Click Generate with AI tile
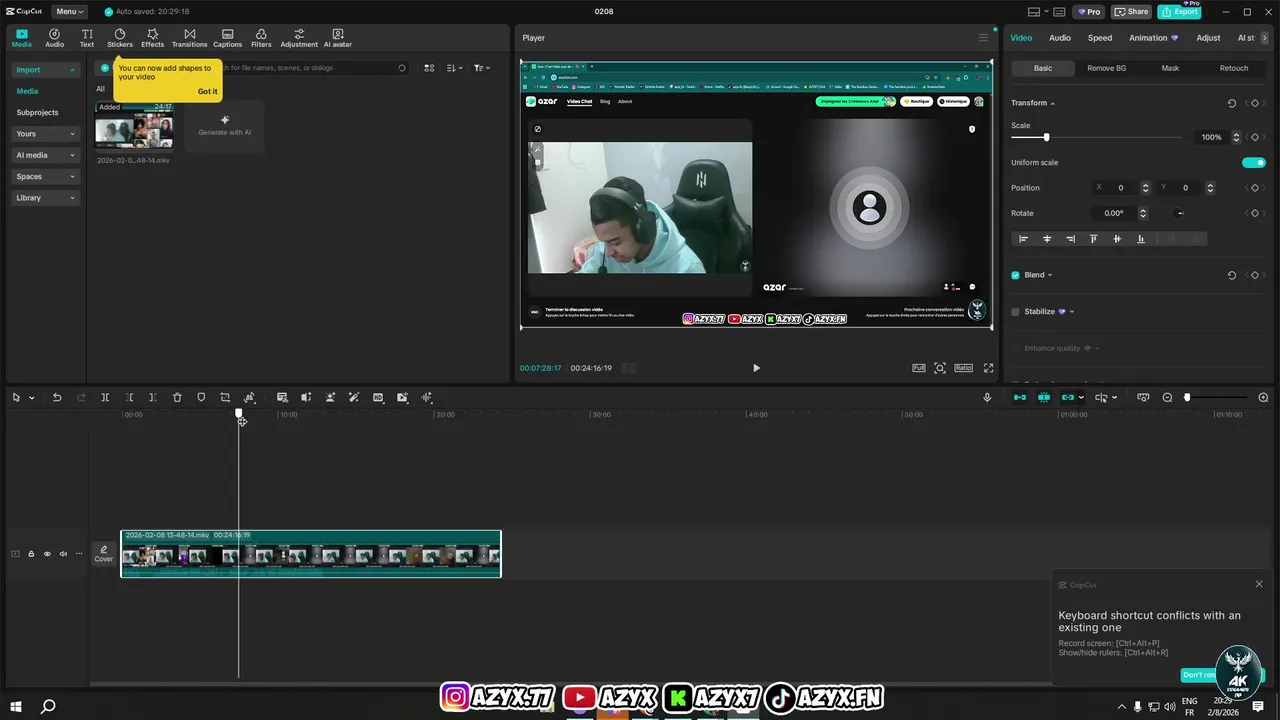The image size is (1280, 720). click(225, 126)
